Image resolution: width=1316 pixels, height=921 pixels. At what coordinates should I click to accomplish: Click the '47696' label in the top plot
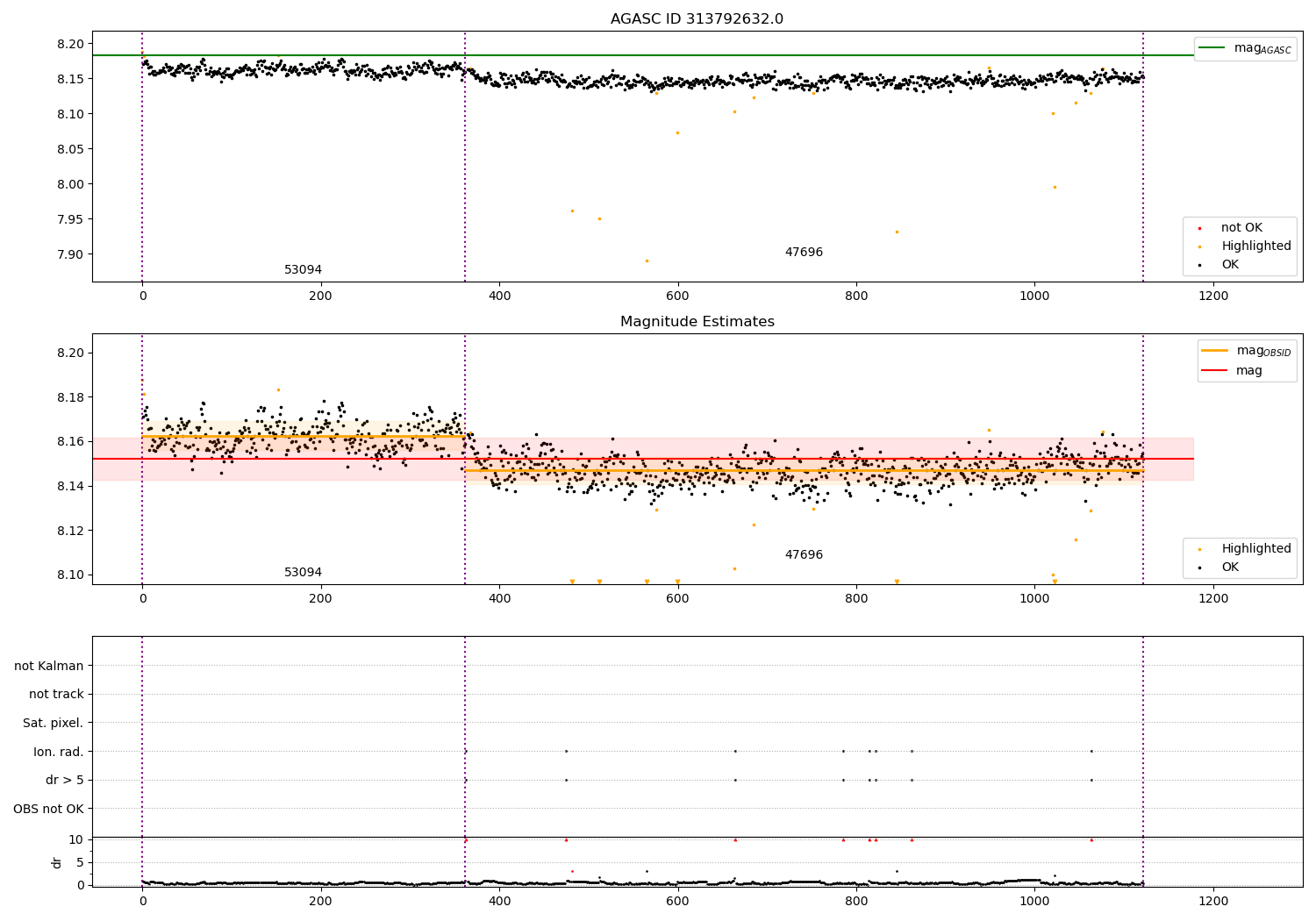pos(804,253)
